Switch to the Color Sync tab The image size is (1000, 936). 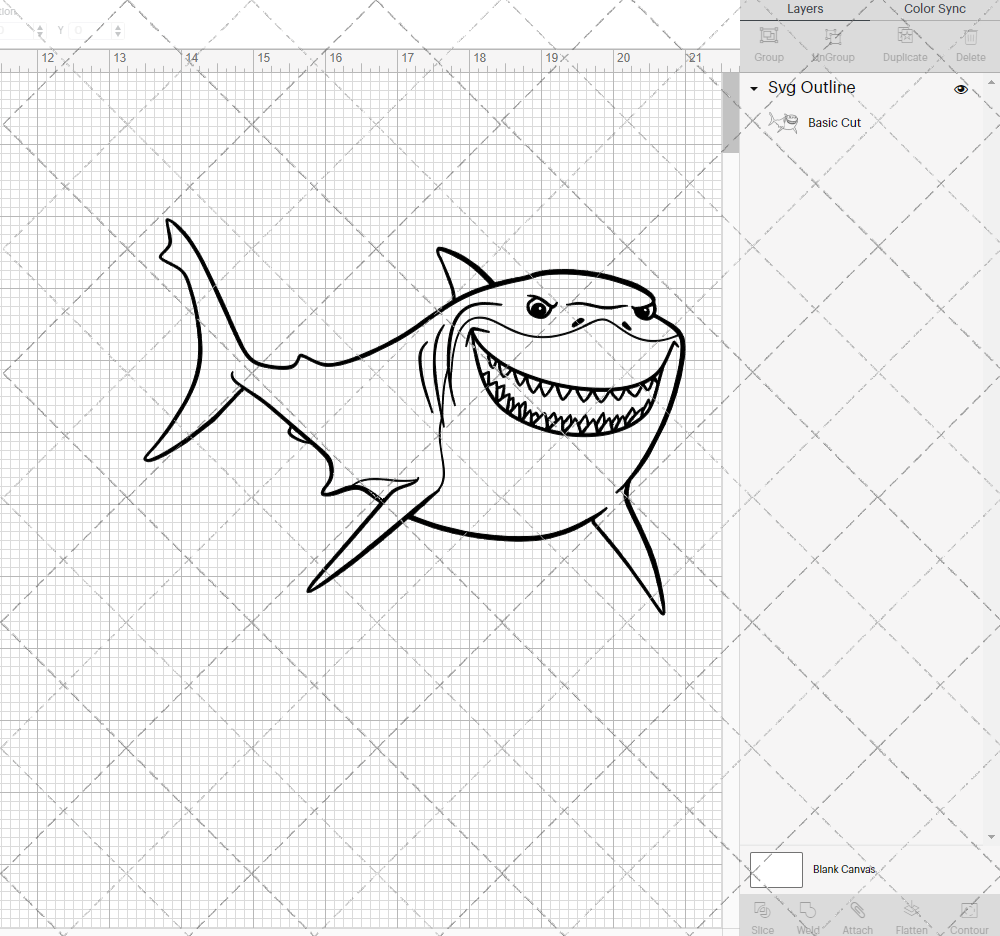(x=934, y=9)
